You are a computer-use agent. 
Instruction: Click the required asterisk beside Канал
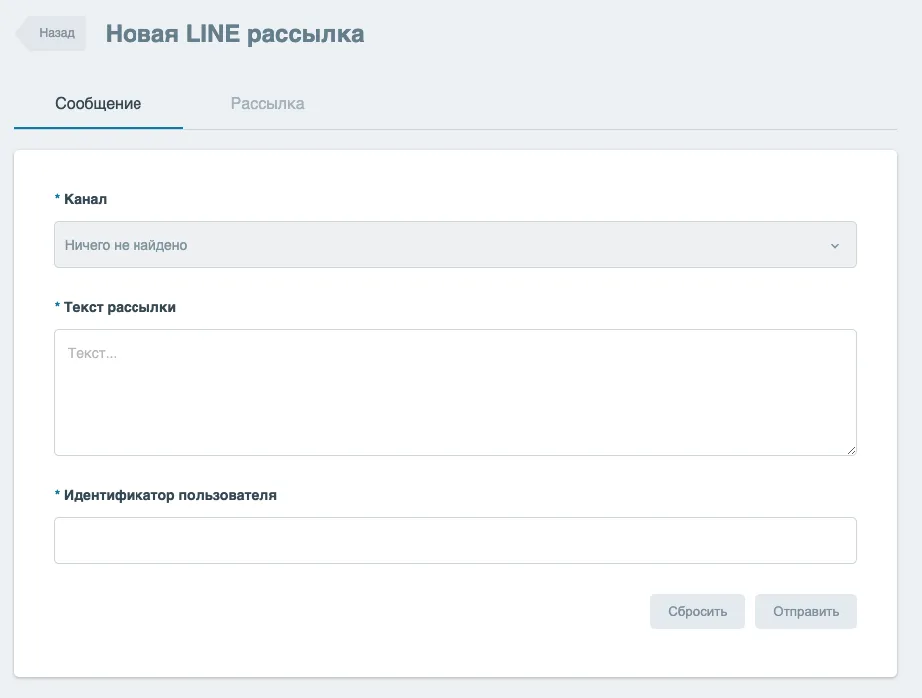pyautogui.click(x=57, y=198)
